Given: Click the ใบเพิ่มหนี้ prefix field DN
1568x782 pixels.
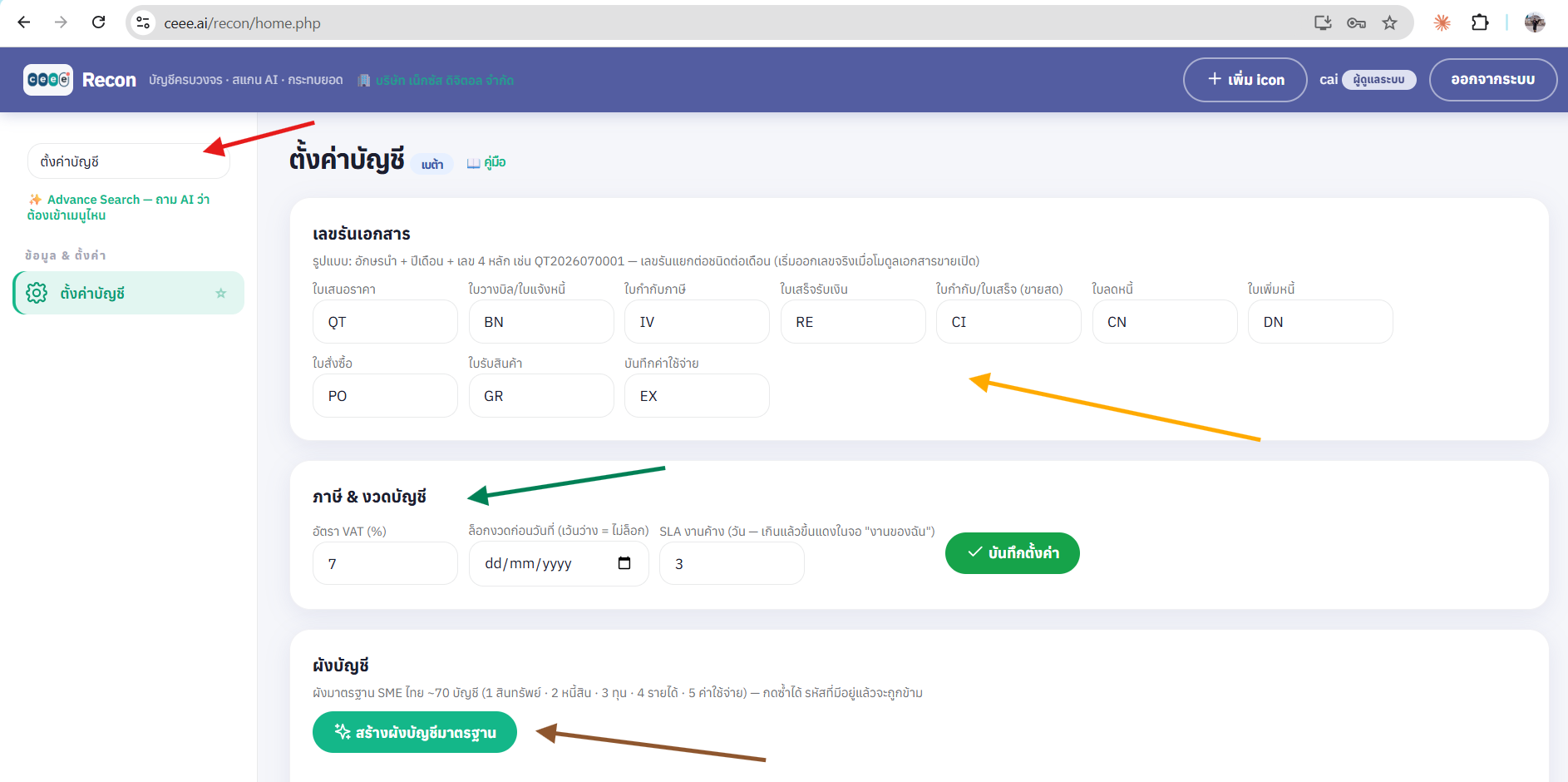Looking at the screenshot, I should pos(1320,322).
